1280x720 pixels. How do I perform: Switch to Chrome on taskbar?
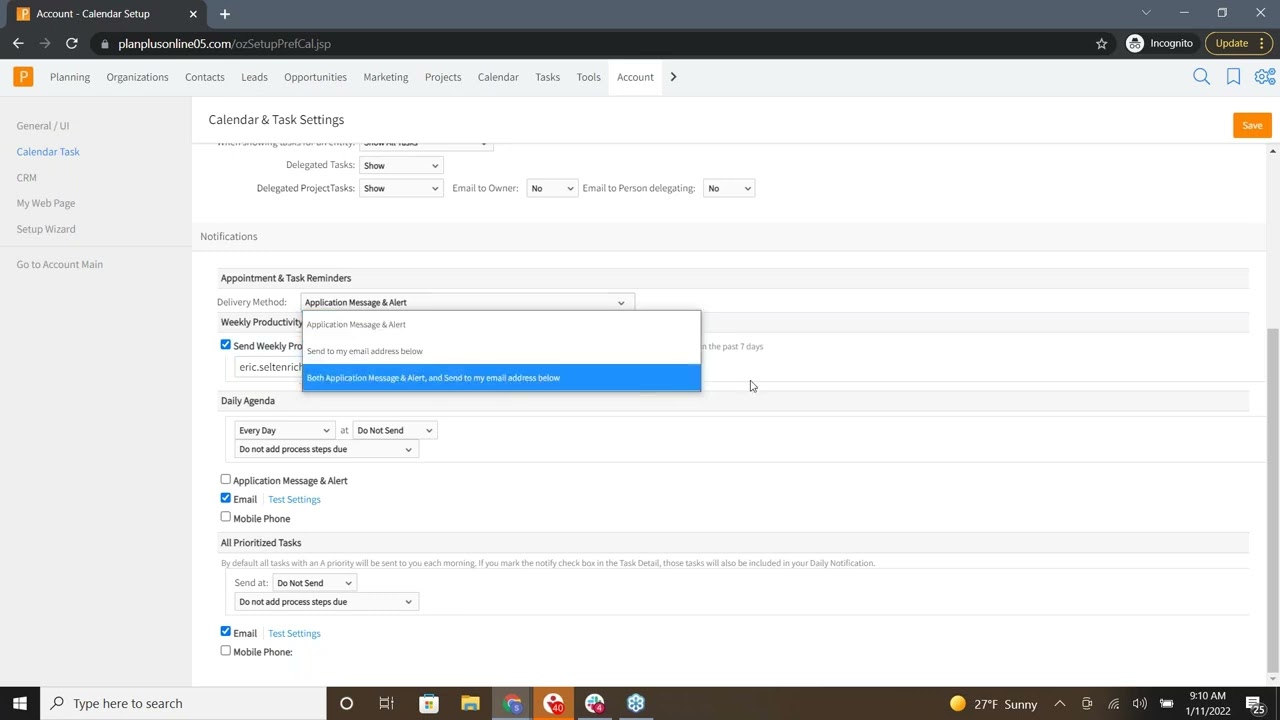tap(512, 703)
